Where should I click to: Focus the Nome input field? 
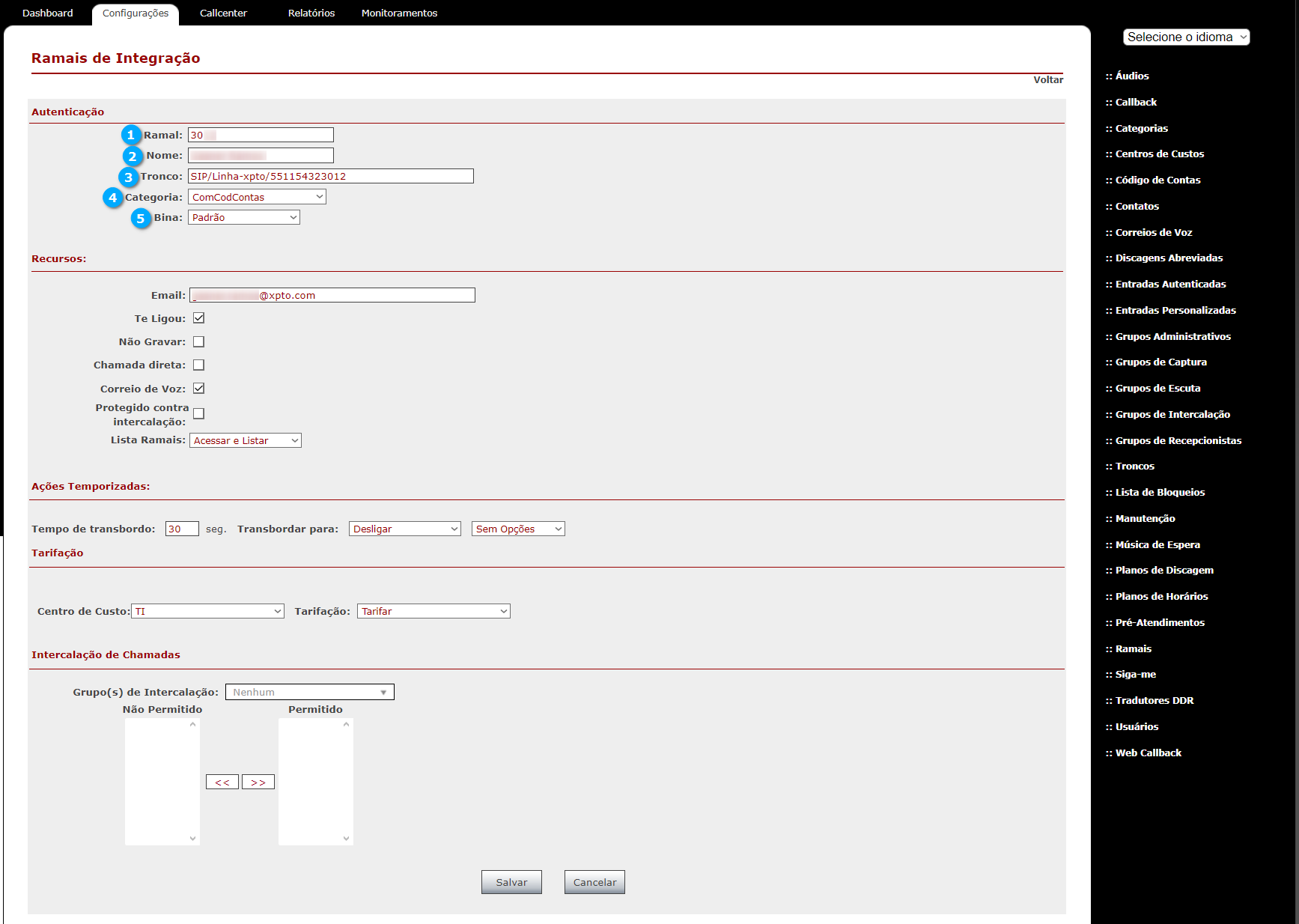tap(261, 155)
